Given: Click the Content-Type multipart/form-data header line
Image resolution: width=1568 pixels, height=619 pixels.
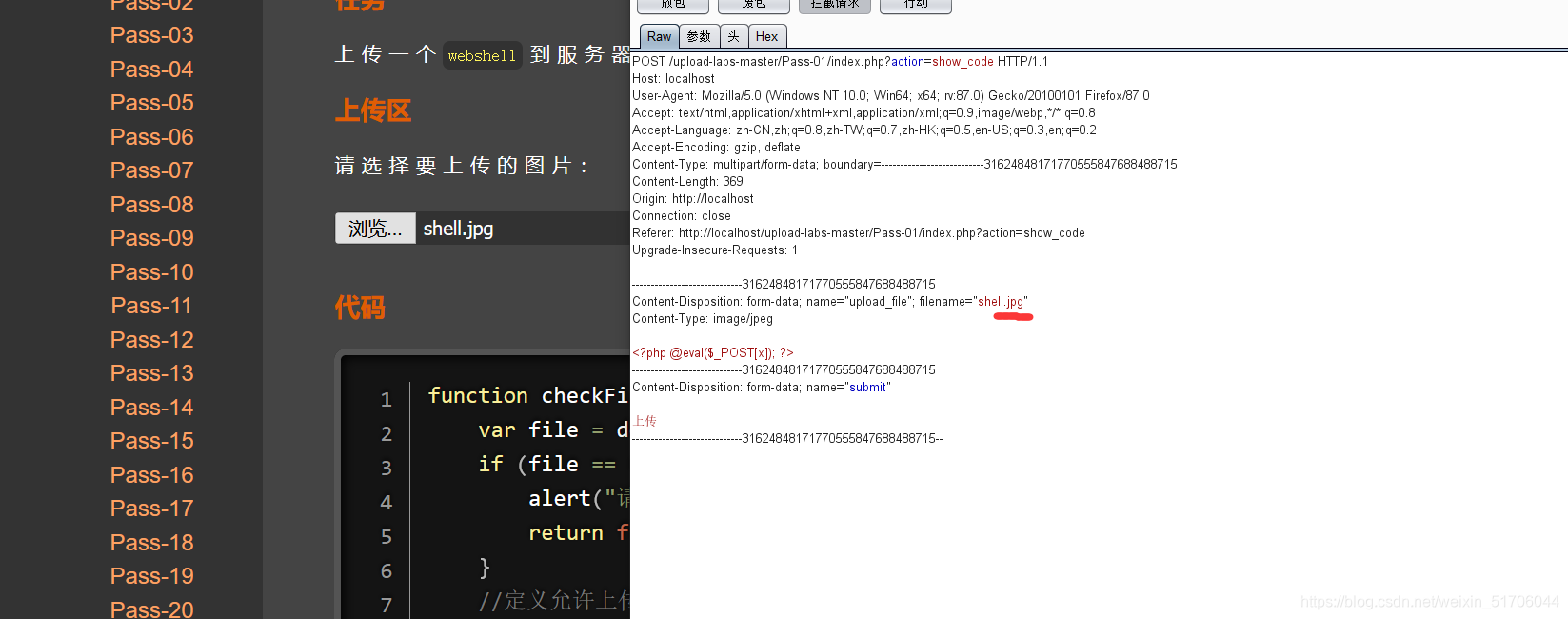Looking at the screenshot, I should 904,164.
